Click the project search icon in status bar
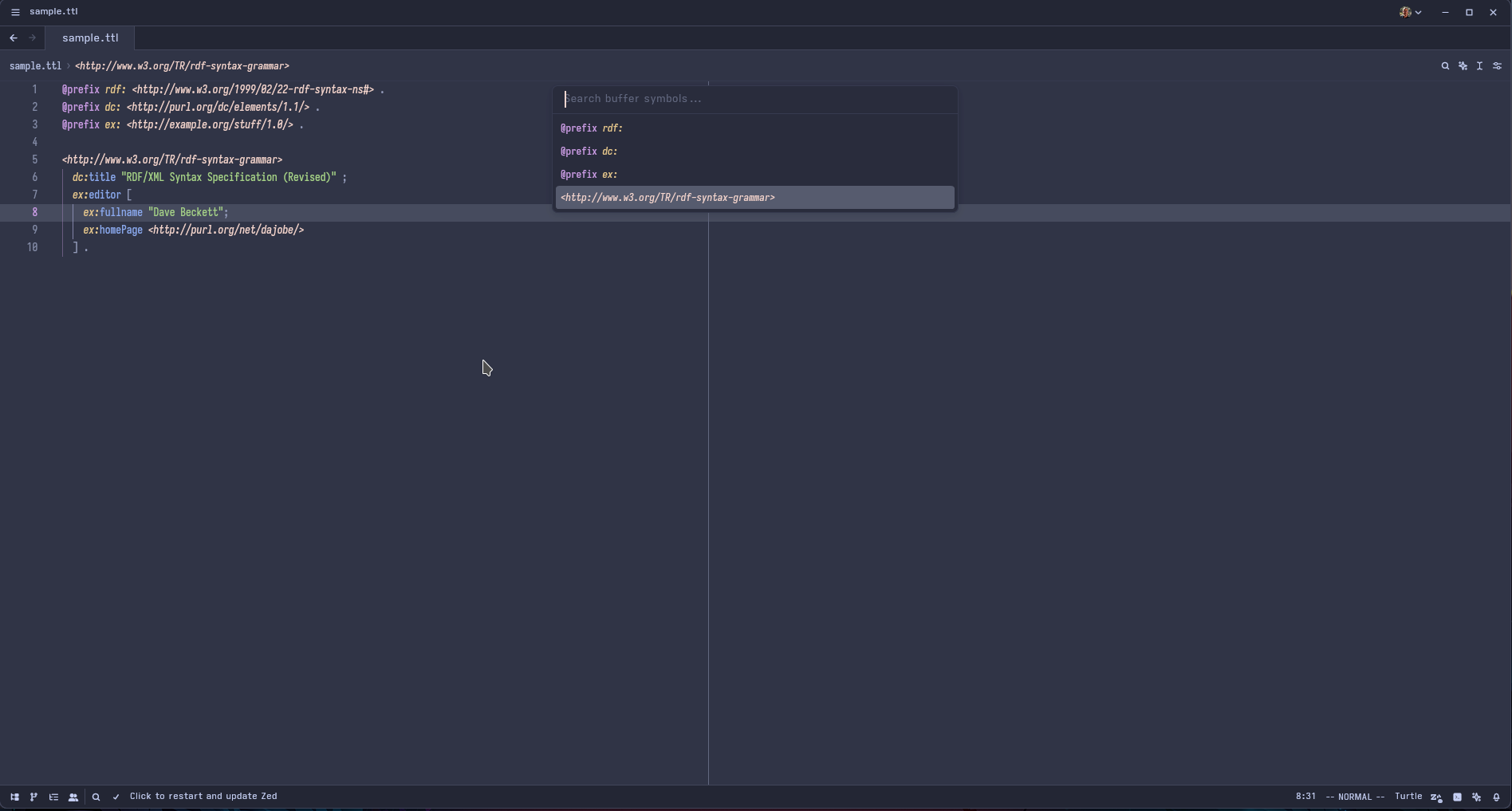This screenshot has height=811, width=1512. [x=96, y=797]
